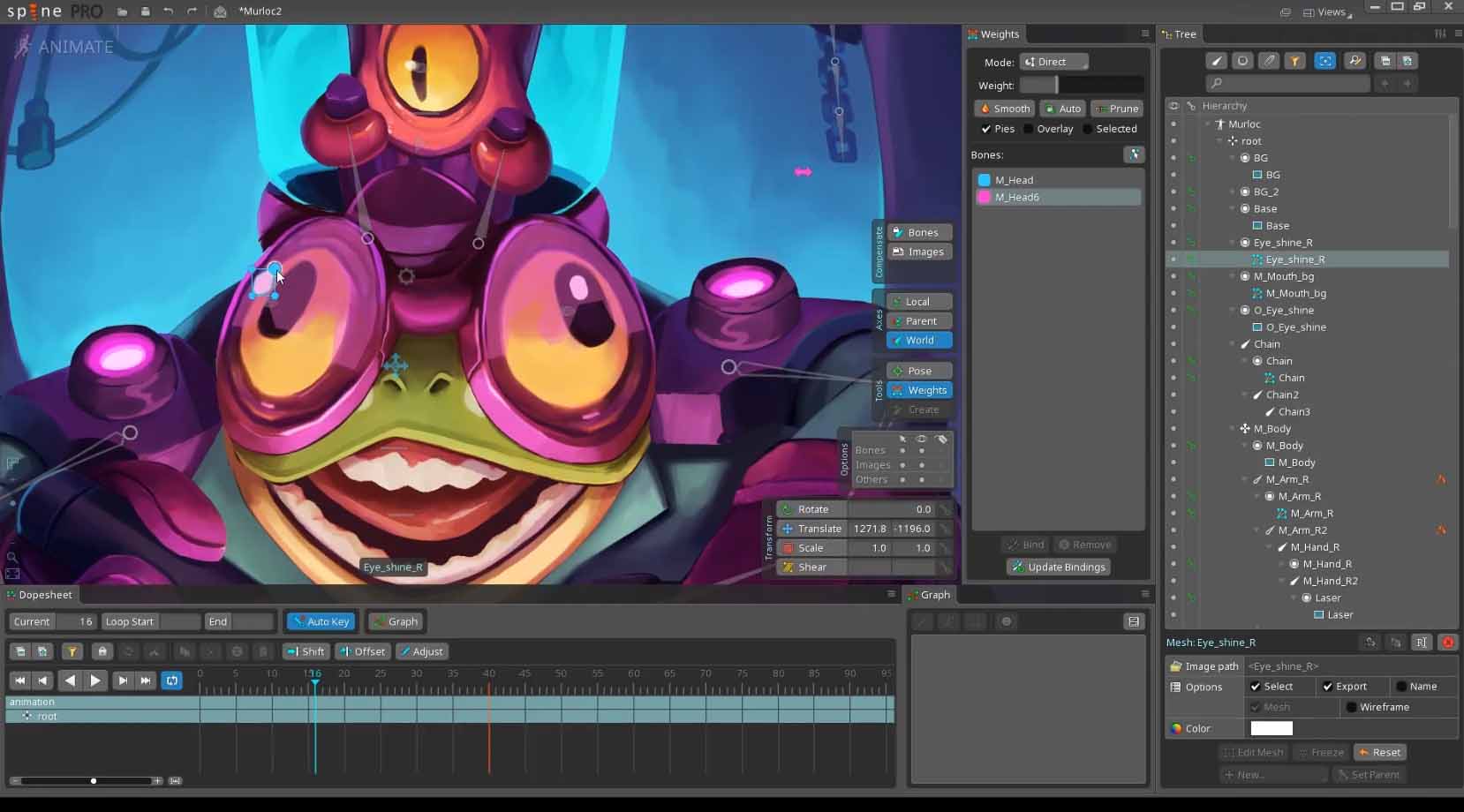Image resolution: width=1464 pixels, height=812 pixels.
Task: Step to previous keyframe
Action: click(x=42, y=680)
